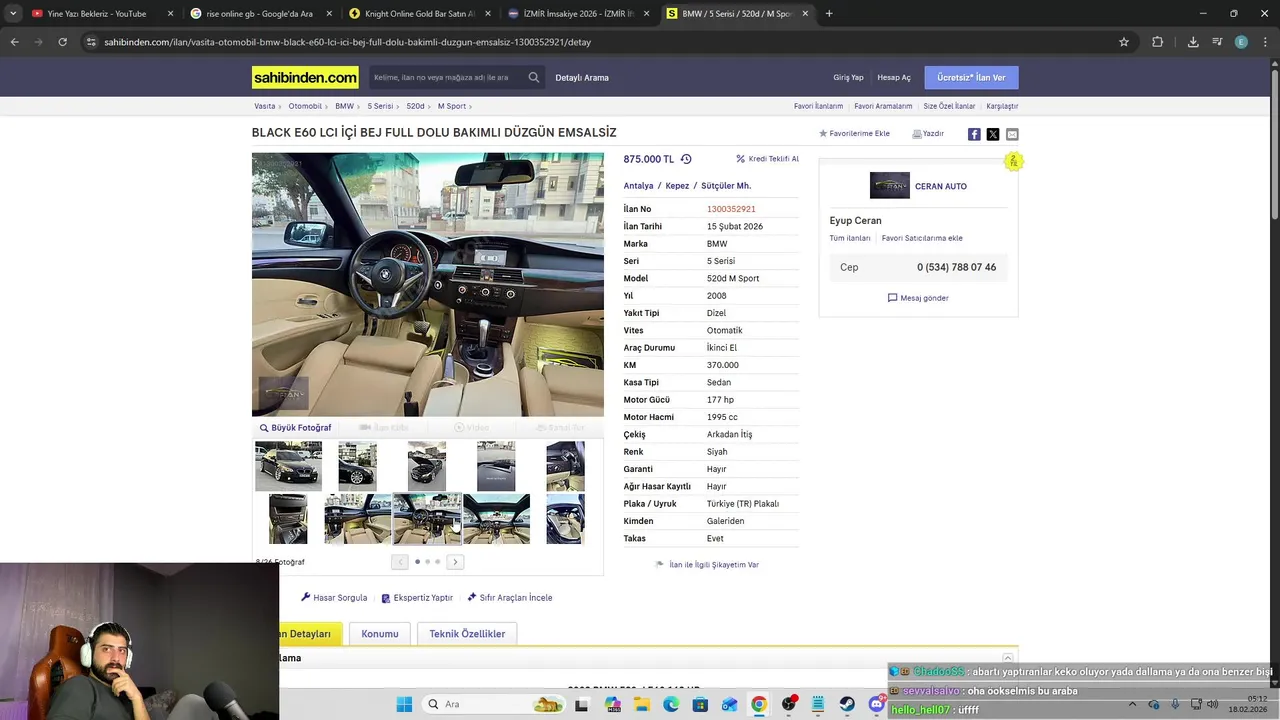This screenshot has width=1280, height=720.
Task: Open the Chrome profile avatar
Action: pyautogui.click(x=1241, y=42)
